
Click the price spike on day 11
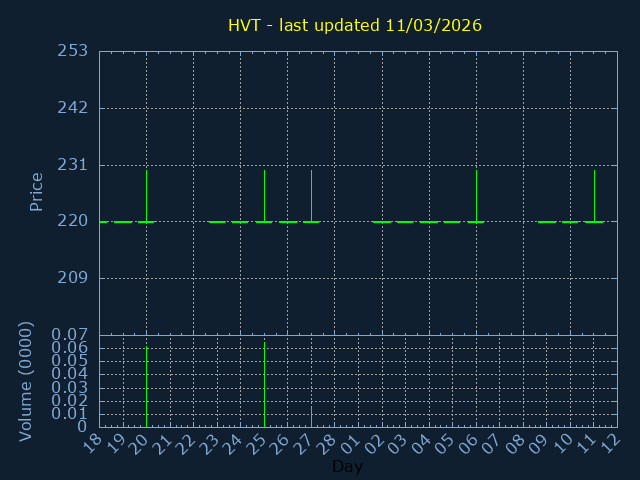[594, 195]
